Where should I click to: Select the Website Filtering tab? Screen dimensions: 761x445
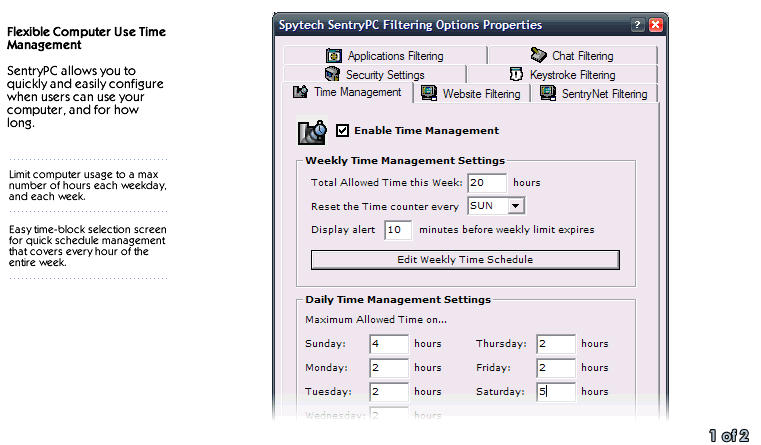coord(472,94)
